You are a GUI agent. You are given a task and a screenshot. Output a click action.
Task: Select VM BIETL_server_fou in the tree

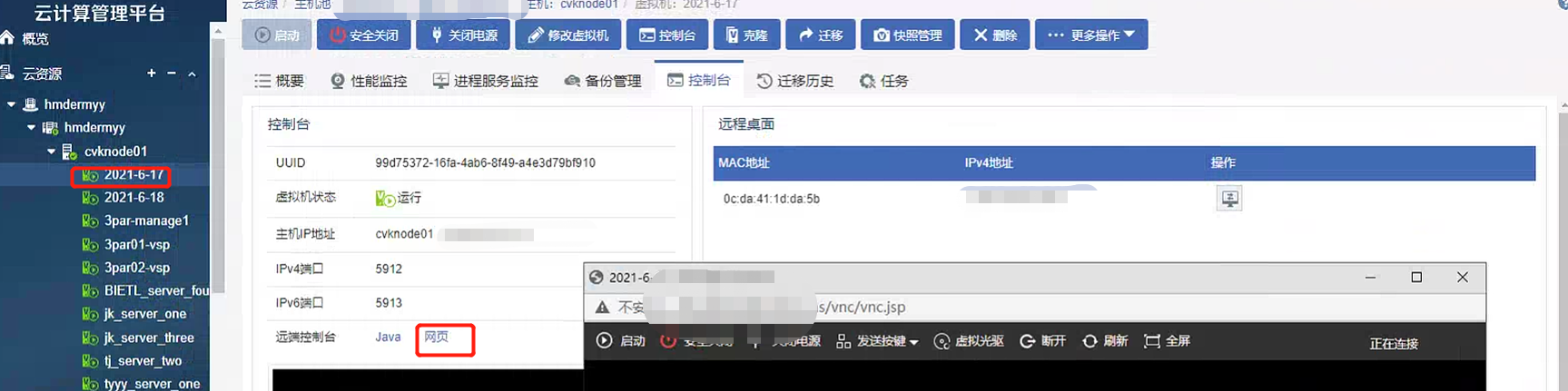pos(156,290)
